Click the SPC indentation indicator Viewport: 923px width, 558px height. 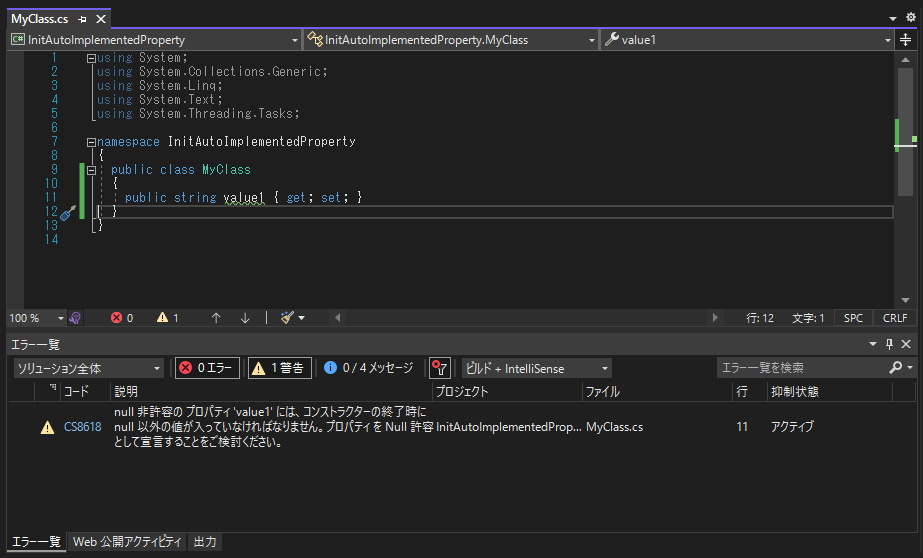[853, 318]
